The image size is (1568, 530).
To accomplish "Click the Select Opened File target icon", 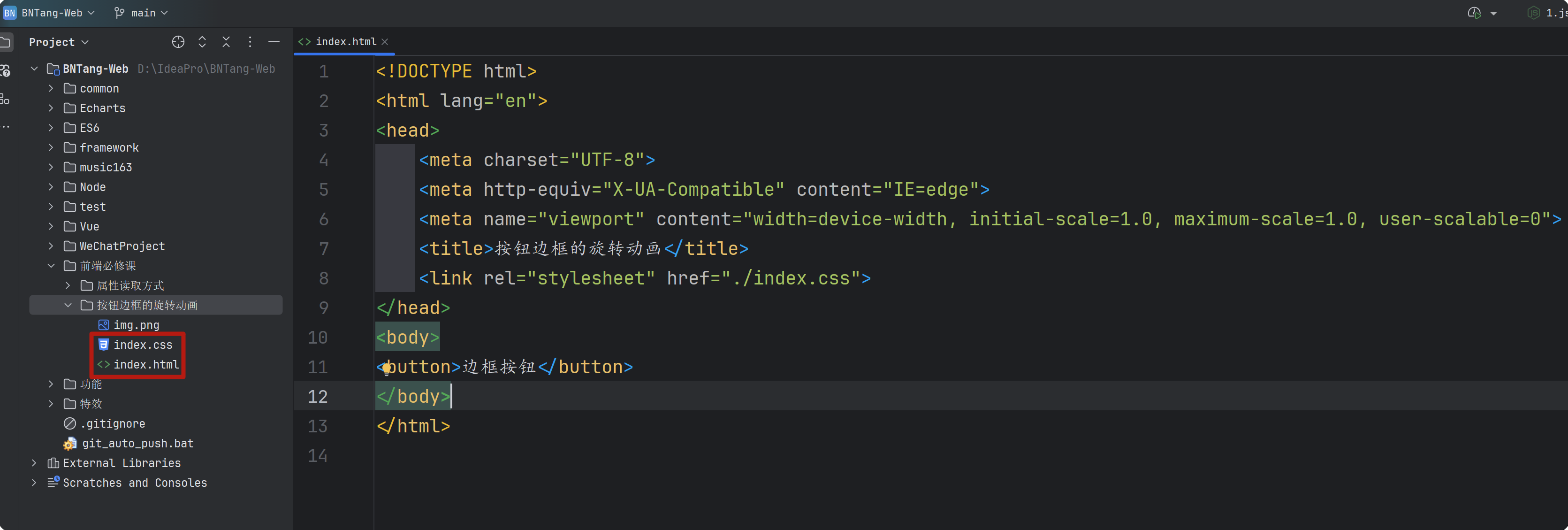I will (178, 42).
